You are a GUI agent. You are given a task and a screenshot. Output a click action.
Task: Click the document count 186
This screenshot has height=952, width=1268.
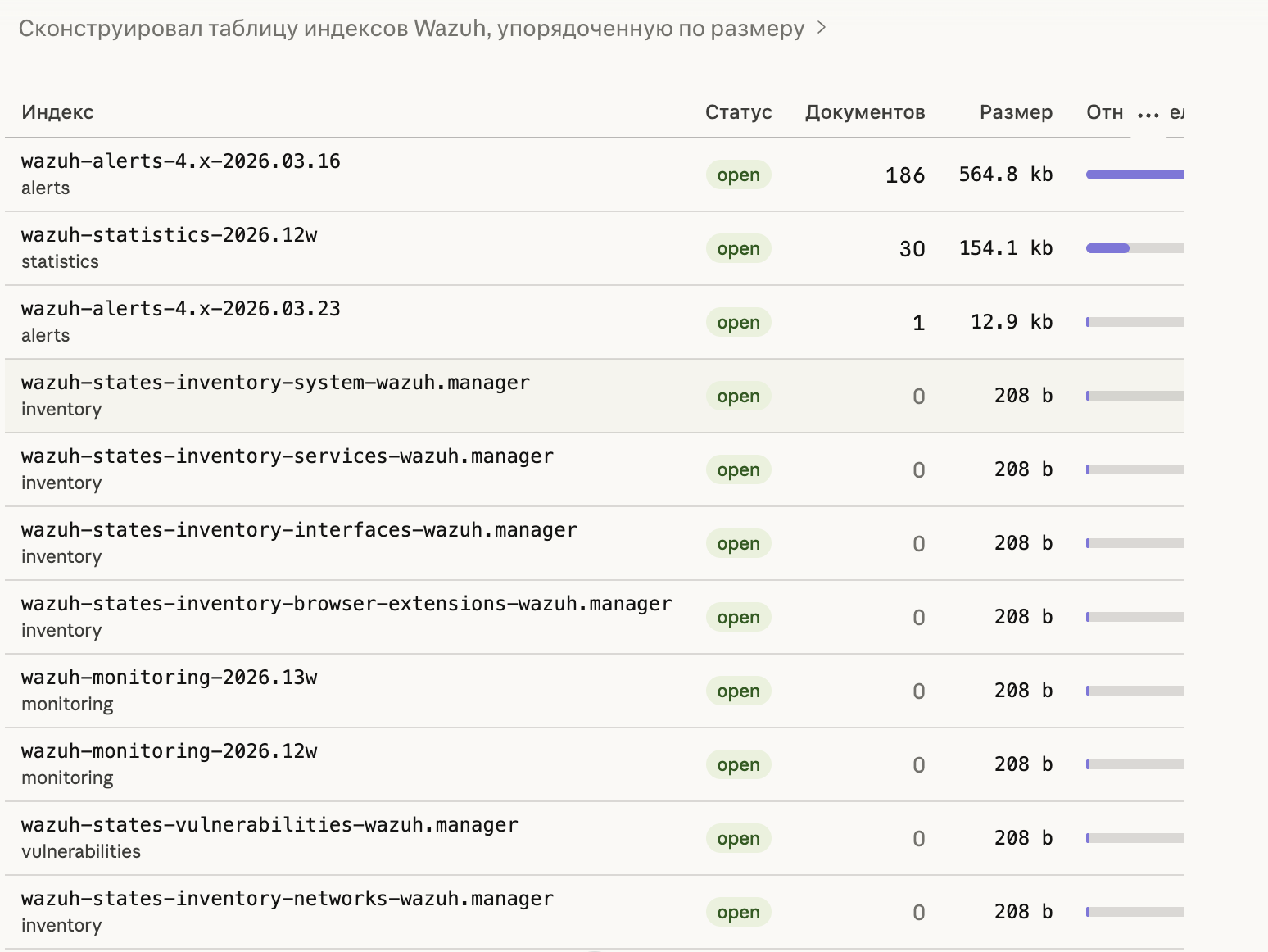tap(905, 175)
